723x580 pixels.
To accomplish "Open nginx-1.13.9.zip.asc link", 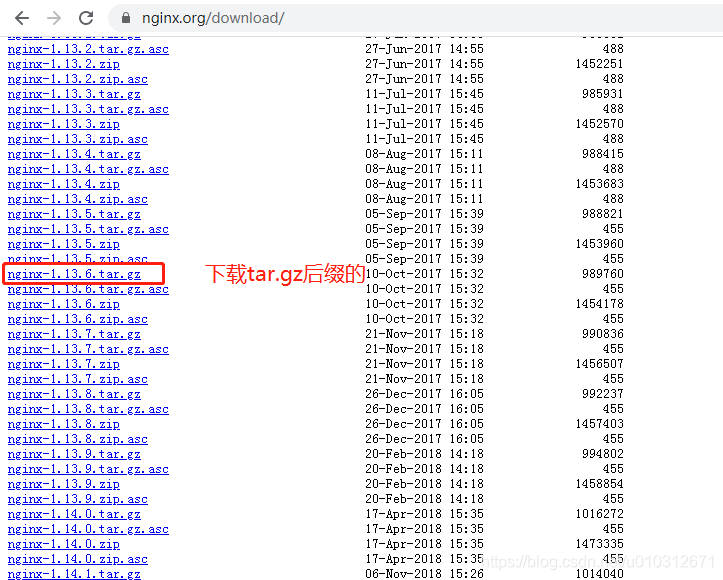I will pos(77,499).
